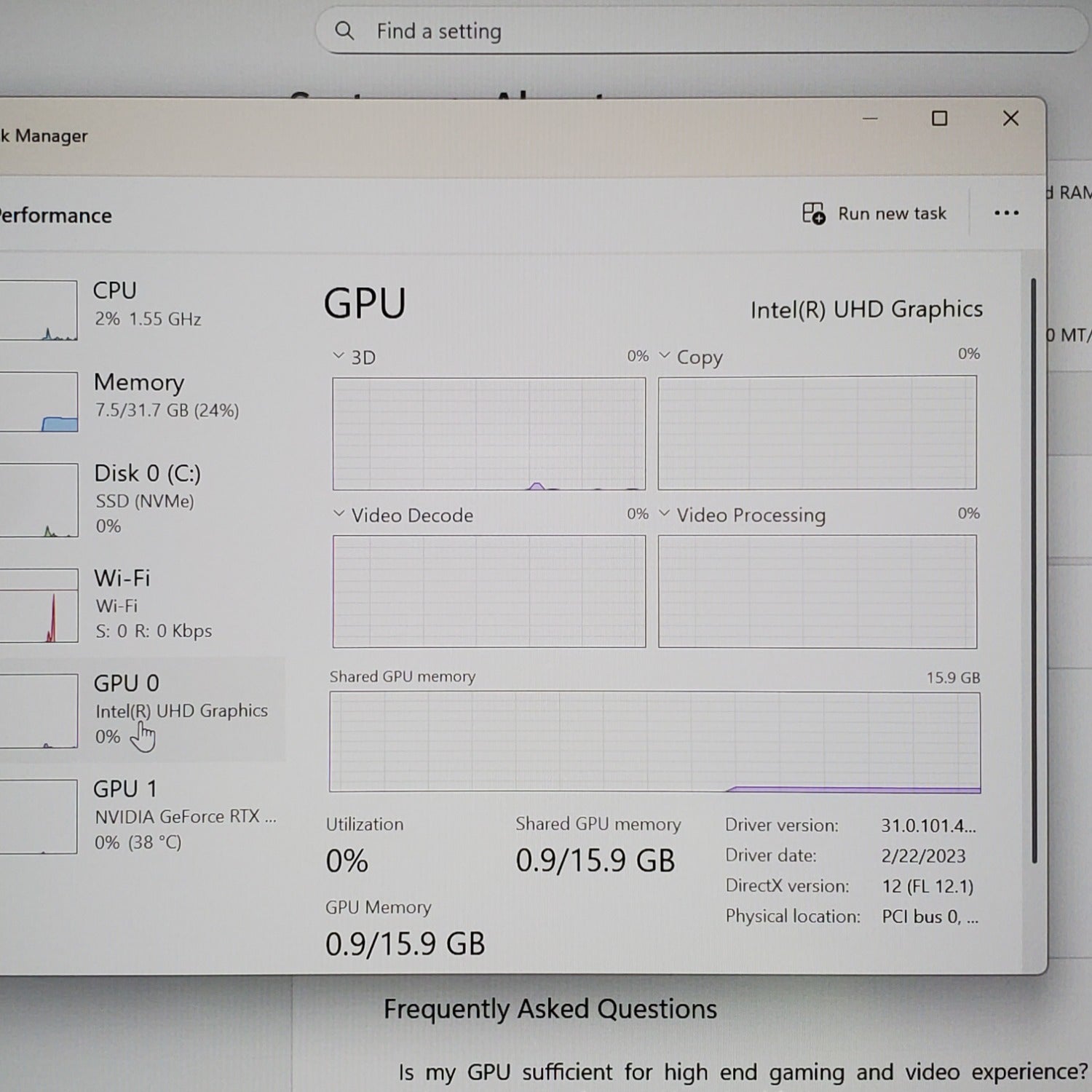The width and height of the screenshot is (1092, 1092).
Task: Open the 3D engine graph dropdown
Action: [339, 356]
